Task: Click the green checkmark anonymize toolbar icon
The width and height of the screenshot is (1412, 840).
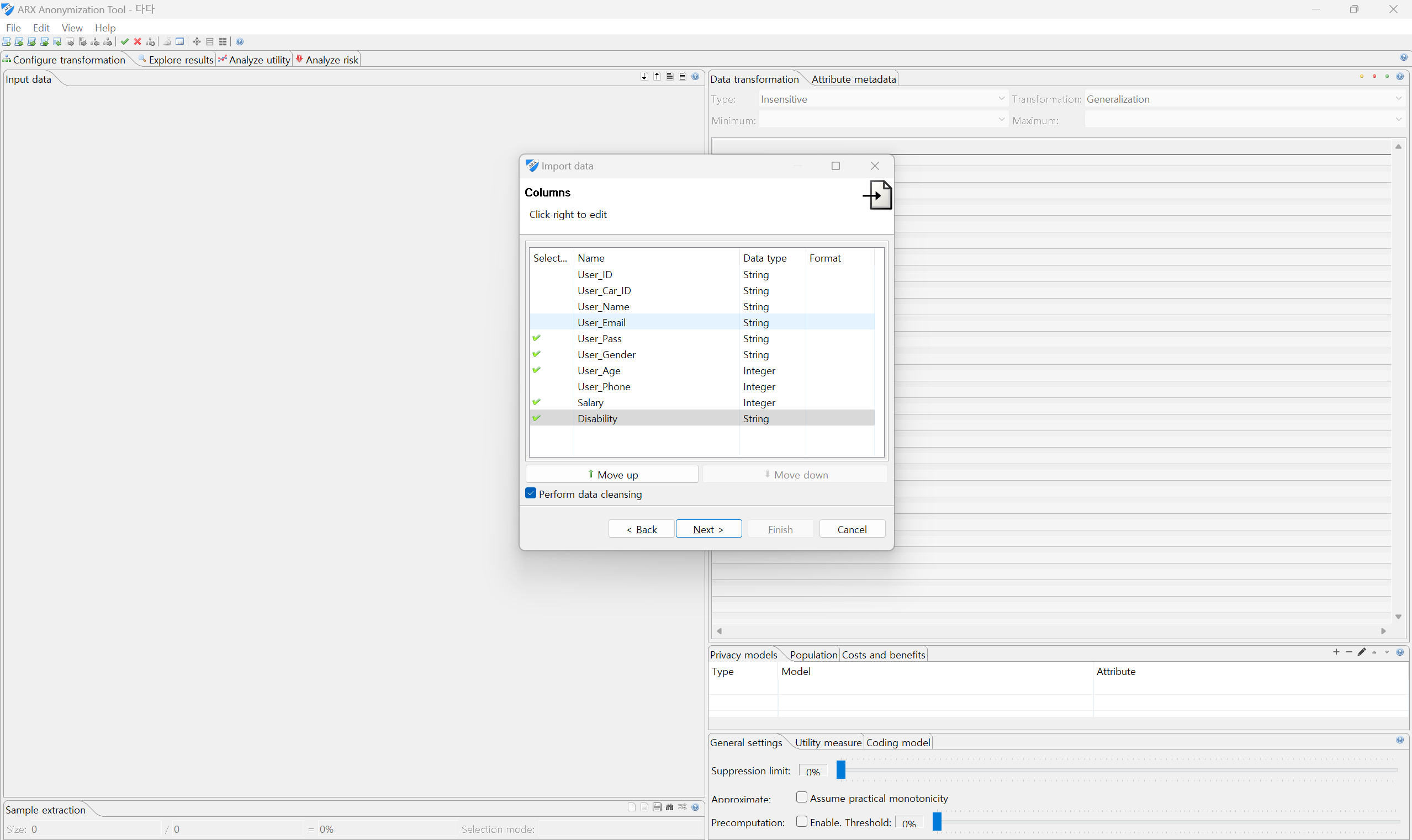Action: (x=125, y=42)
